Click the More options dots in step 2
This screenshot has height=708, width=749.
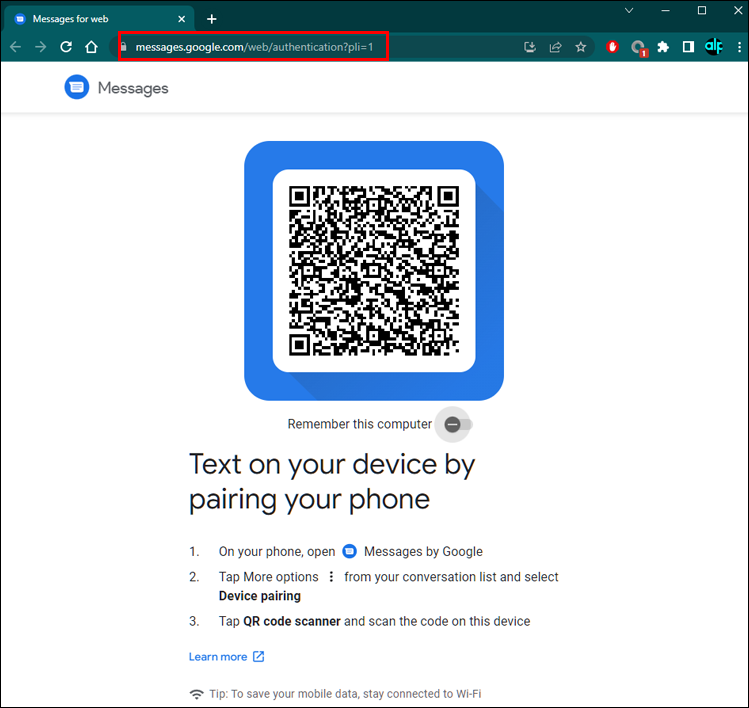click(331, 577)
